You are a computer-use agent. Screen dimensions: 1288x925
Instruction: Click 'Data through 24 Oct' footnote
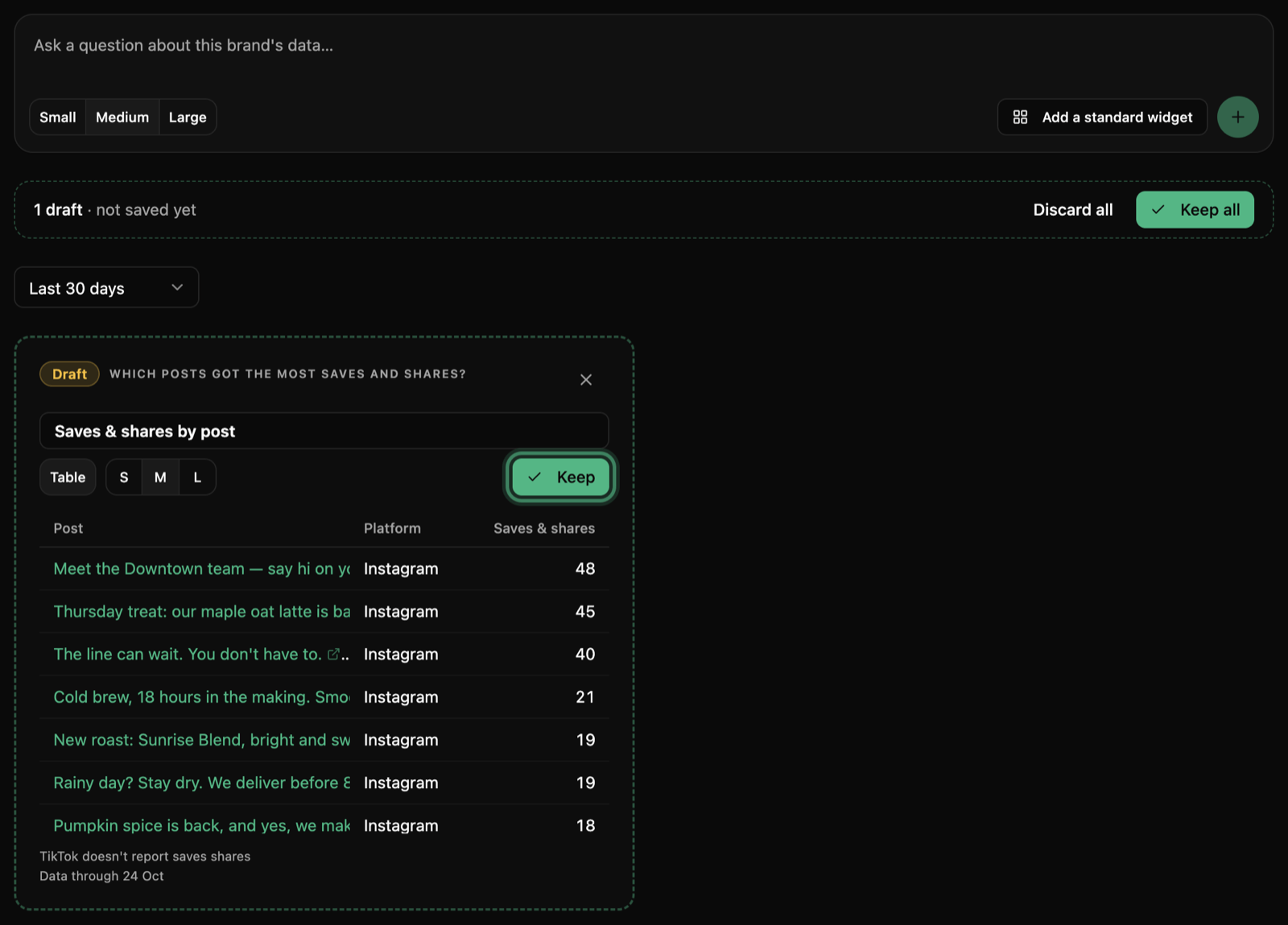coord(101,876)
